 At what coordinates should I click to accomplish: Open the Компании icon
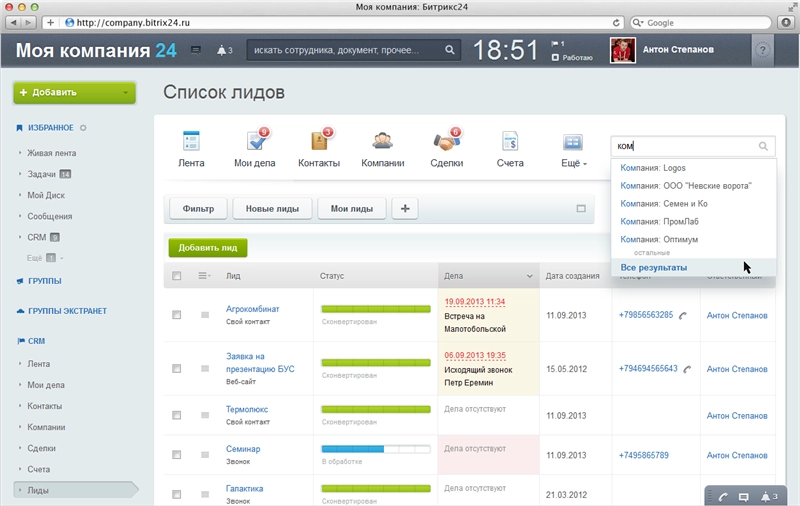click(x=382, y=142)
